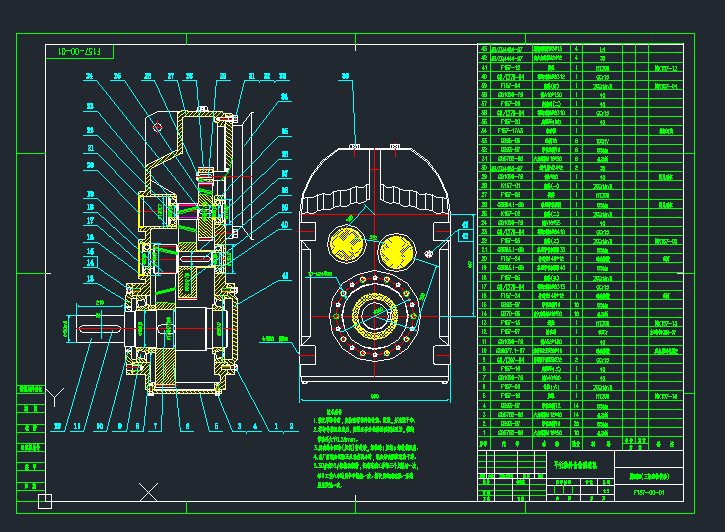Image resolution: width=725 pixels, height=532 pixels.
Task: Click the revision table on the left border
Action: pos(32,420)
